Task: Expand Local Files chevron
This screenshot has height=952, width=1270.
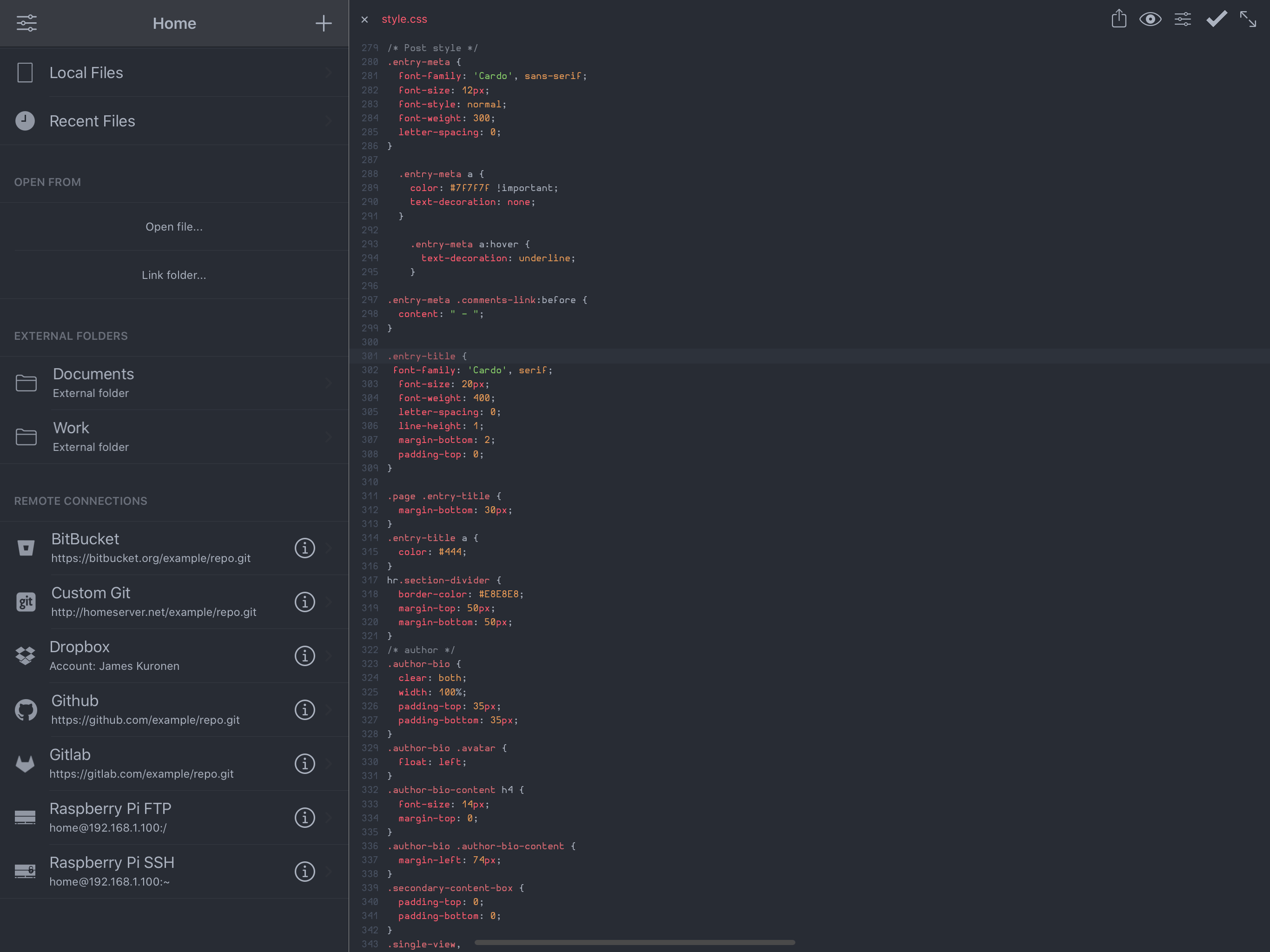Action: [x=330, y=73]
